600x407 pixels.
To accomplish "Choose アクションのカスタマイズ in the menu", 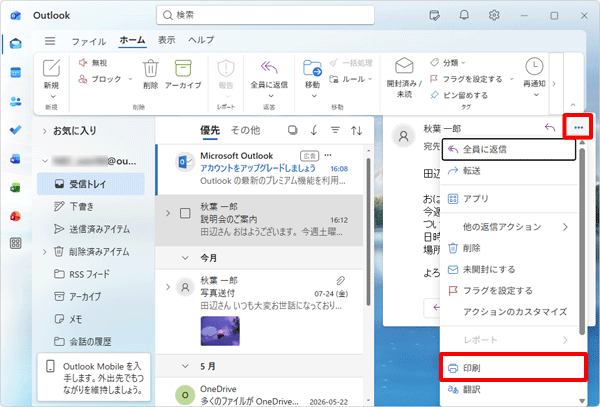I will (509, 312).
